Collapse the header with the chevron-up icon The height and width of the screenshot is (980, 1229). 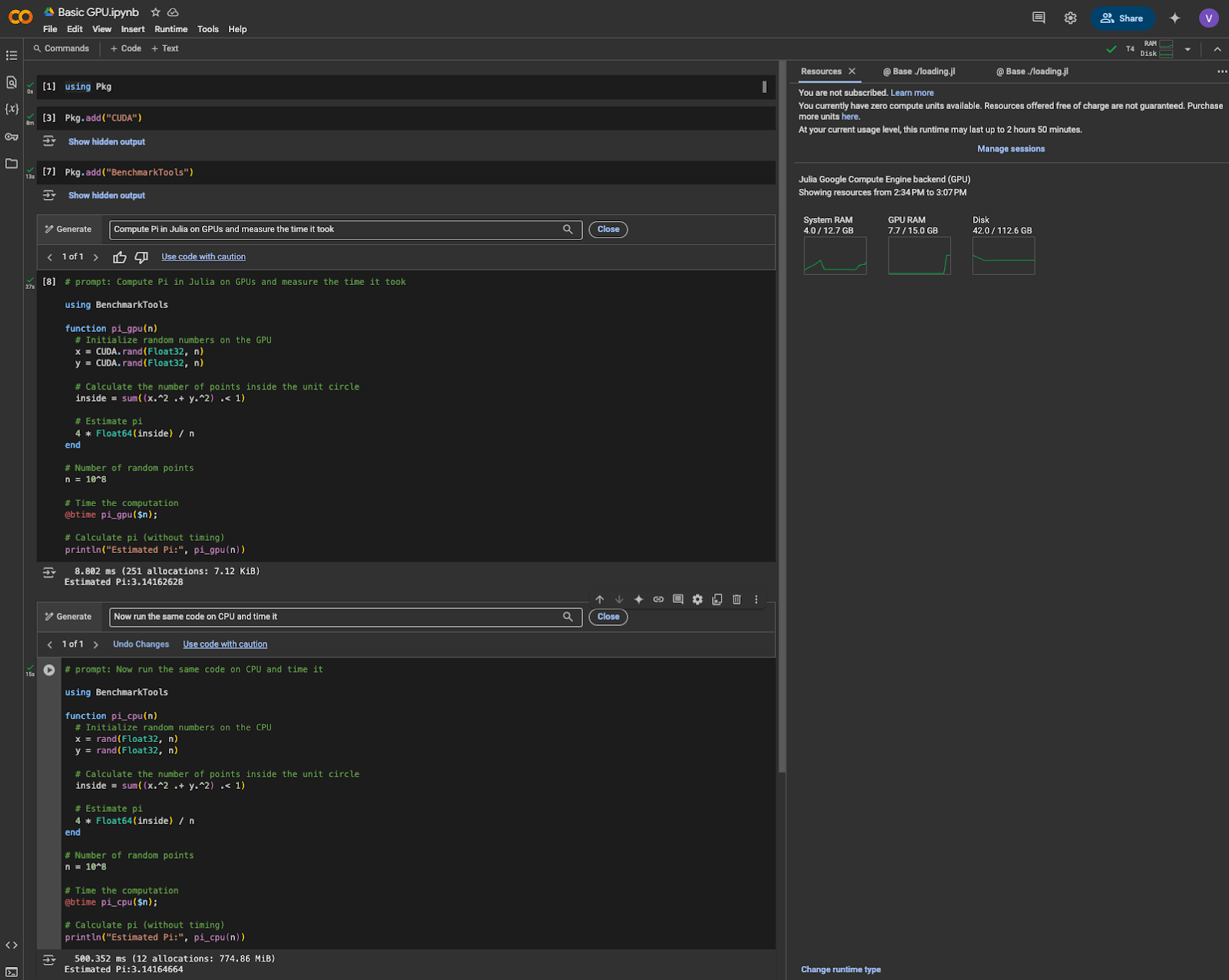(x=1217, y=49)
